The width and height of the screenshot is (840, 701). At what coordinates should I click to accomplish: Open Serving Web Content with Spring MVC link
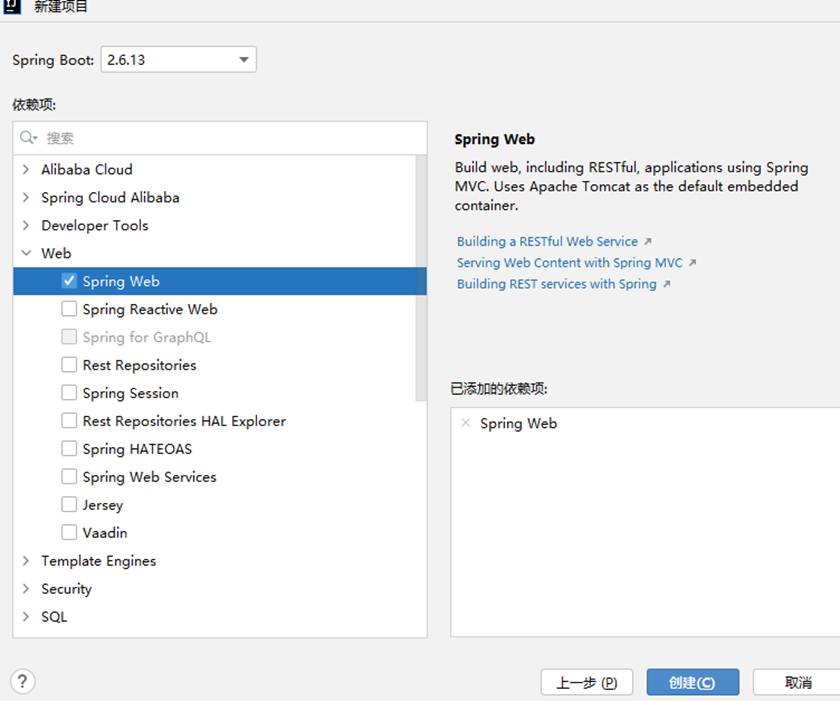coord(569,262)
